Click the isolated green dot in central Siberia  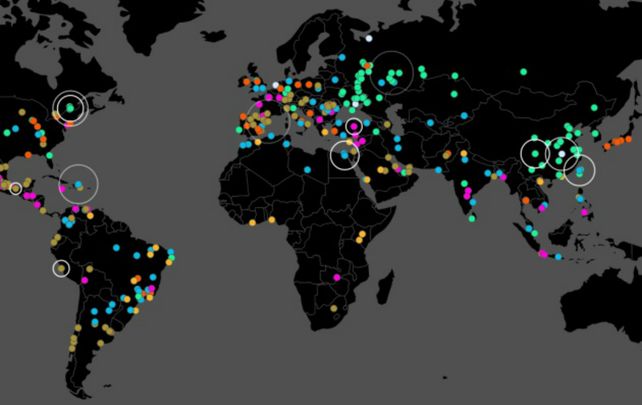(523, 72)
